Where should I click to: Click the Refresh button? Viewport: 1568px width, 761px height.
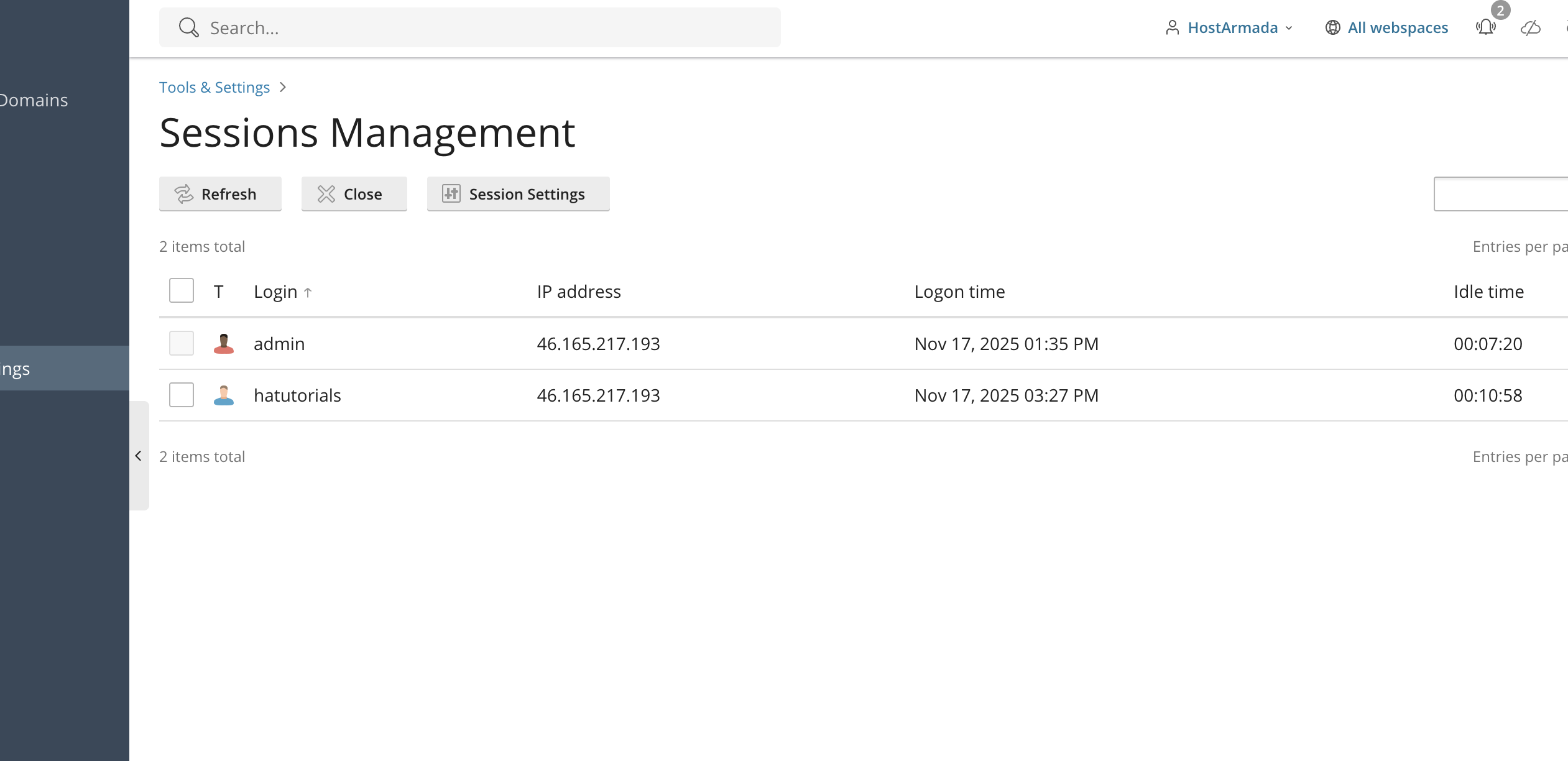(220, 194)
